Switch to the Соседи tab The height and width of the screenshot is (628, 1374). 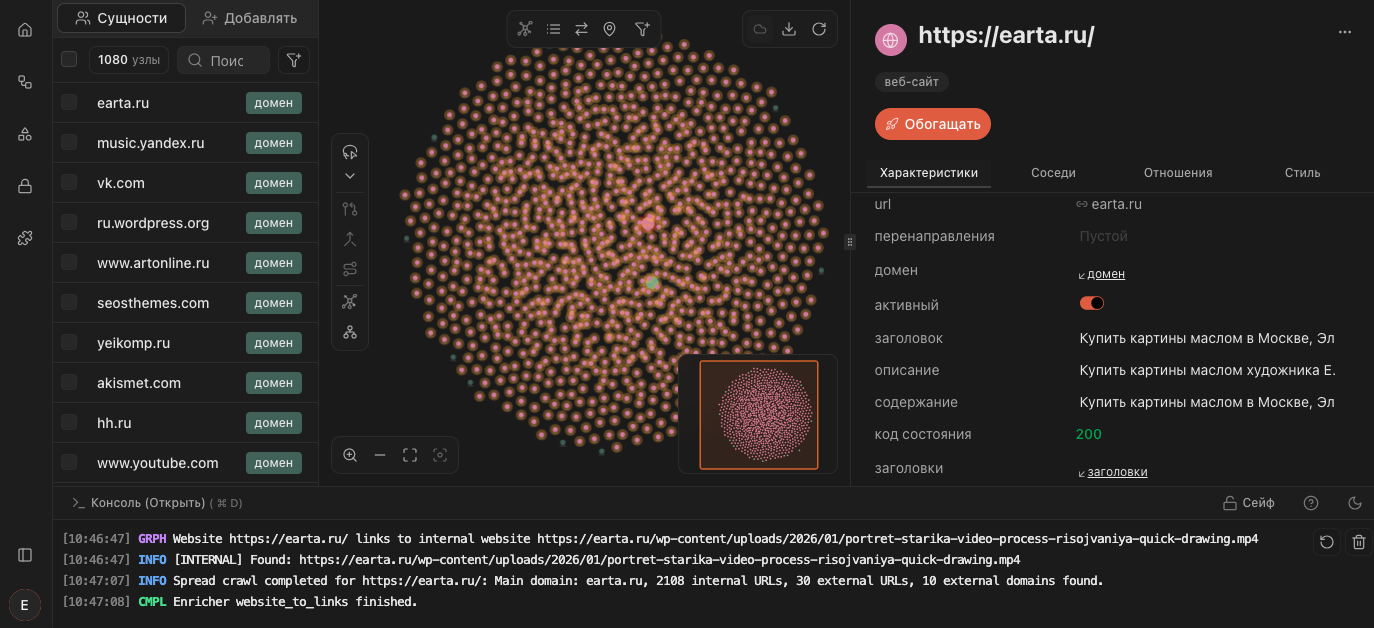coord(1053,173)
